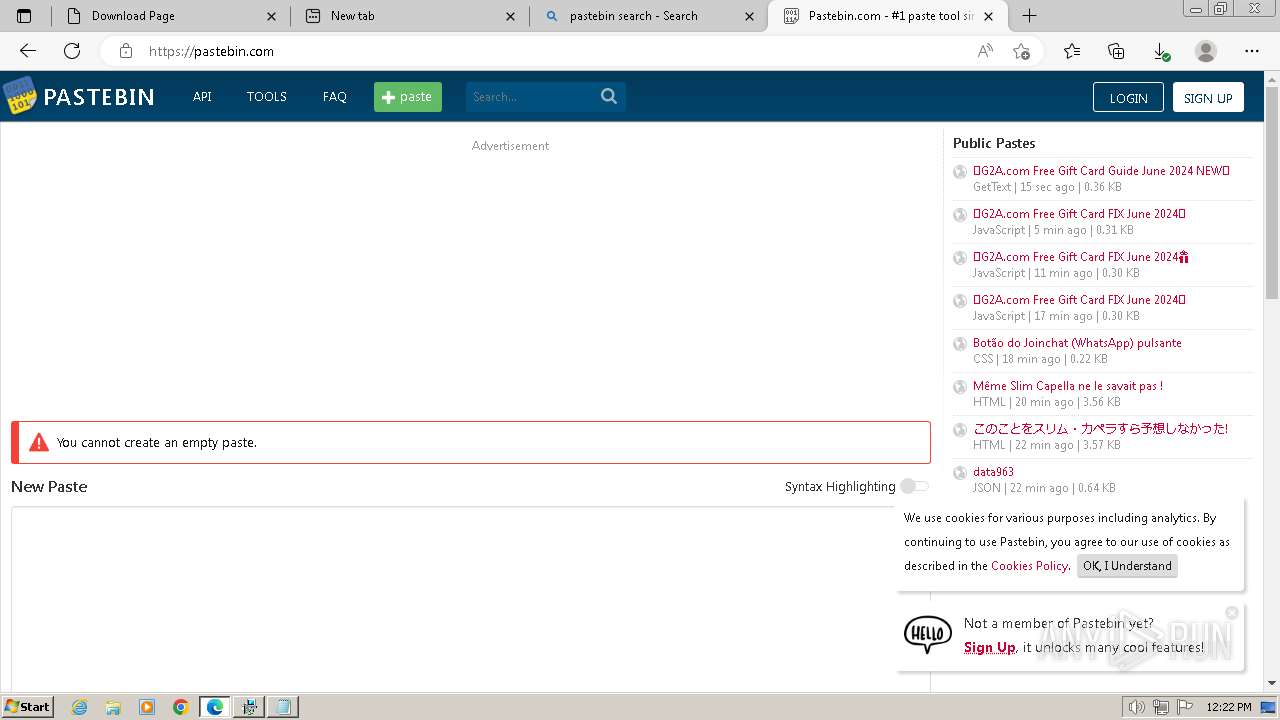Open File Explorer from the taskbar
This screenshot has width=1280, height=720.
113,707
